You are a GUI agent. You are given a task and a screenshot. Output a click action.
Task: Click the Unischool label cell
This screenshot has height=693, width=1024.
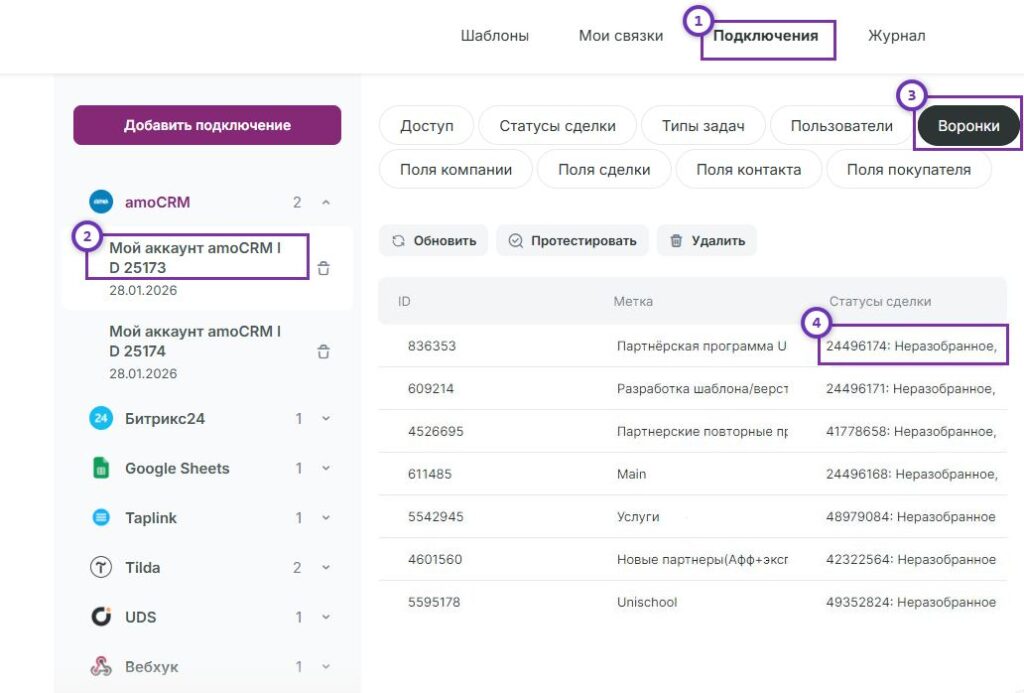pos(647,602)
